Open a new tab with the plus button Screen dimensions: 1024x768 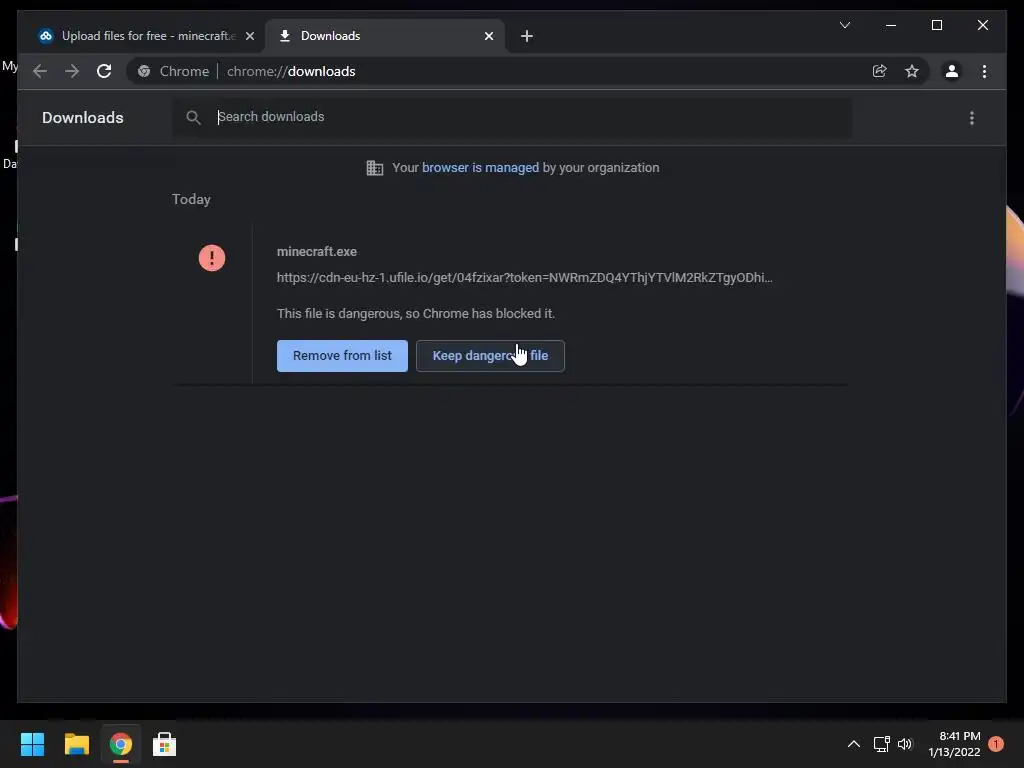coord(527,36)
